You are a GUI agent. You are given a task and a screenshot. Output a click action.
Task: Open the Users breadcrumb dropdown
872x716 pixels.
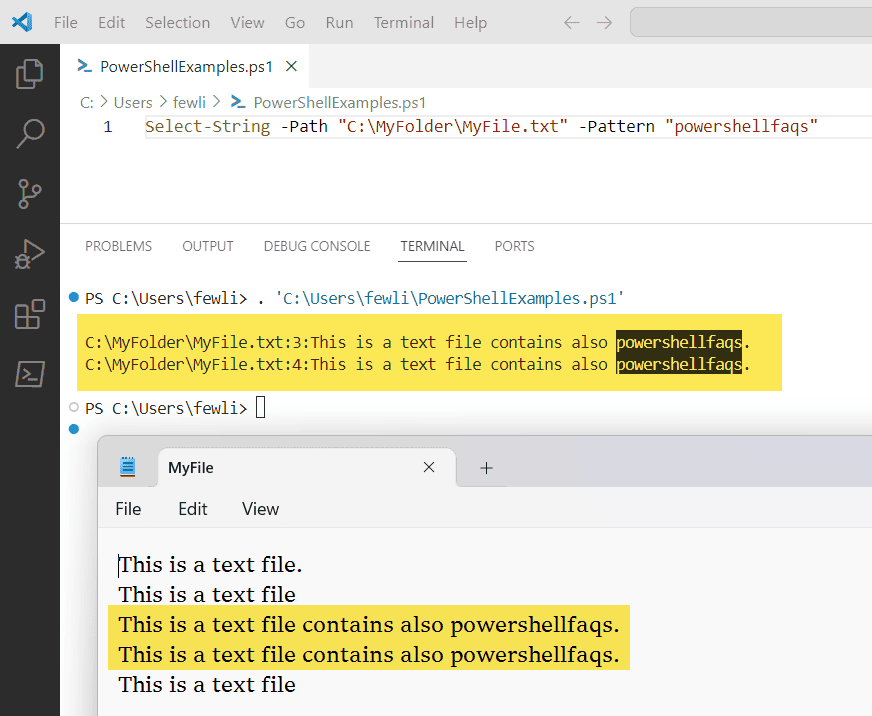click(x=132, y=102)
